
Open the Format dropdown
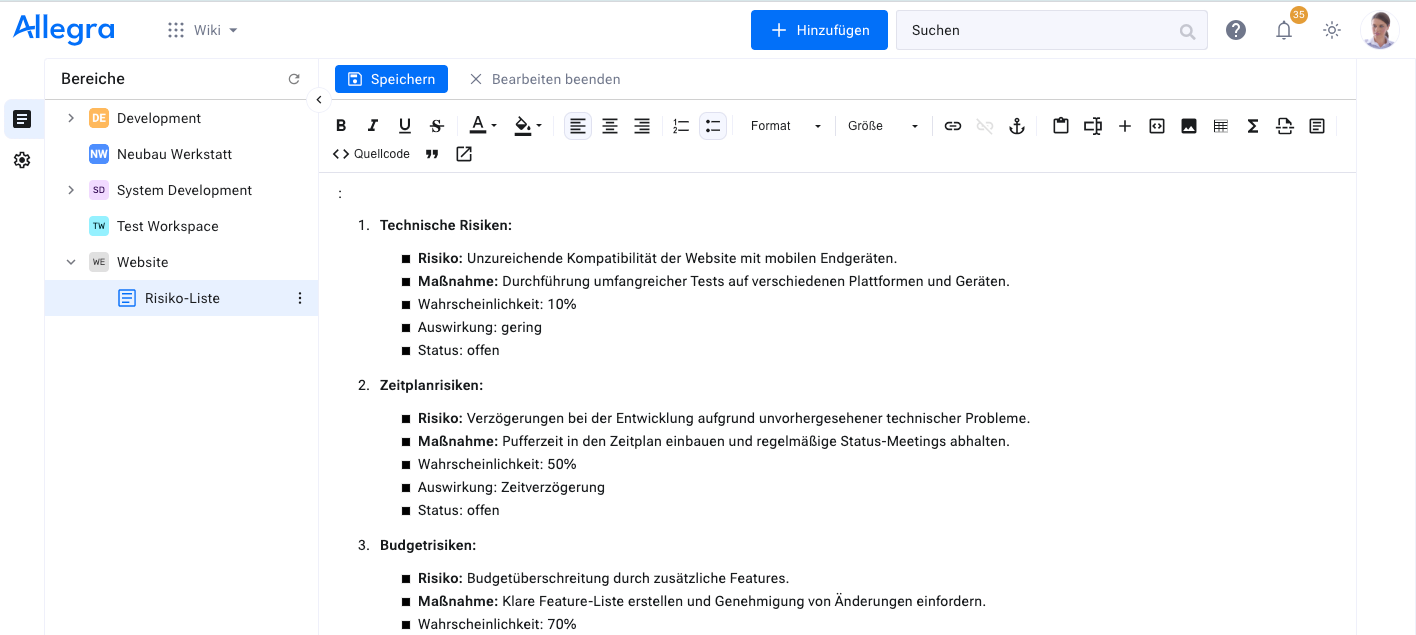coord(786,126)
